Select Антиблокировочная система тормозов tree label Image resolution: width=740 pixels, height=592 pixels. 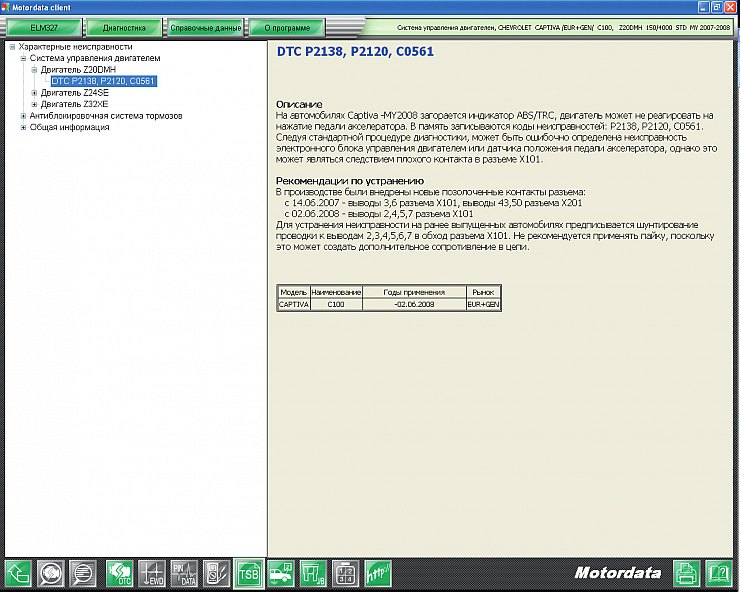click(x=106, y=116)
